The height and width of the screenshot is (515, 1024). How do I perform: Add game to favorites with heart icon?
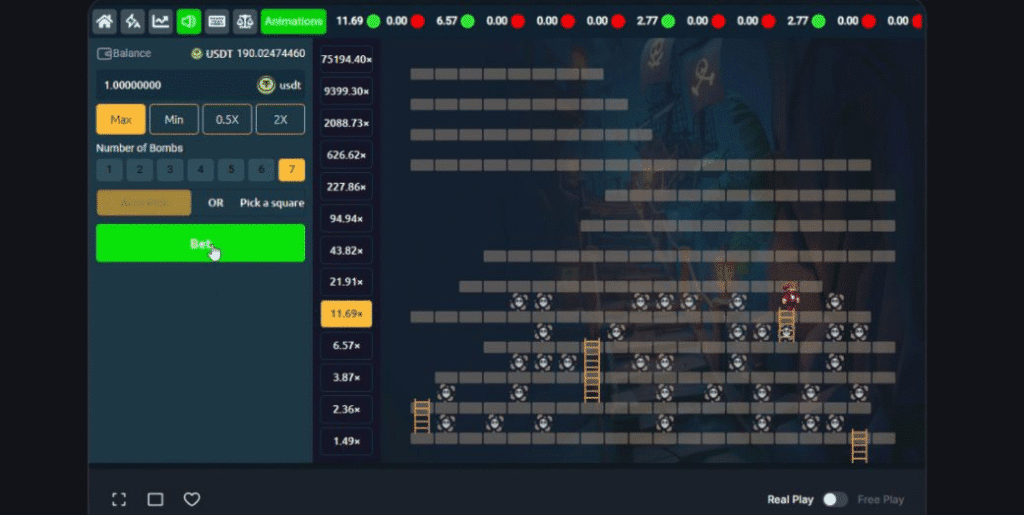click(192, 499)
